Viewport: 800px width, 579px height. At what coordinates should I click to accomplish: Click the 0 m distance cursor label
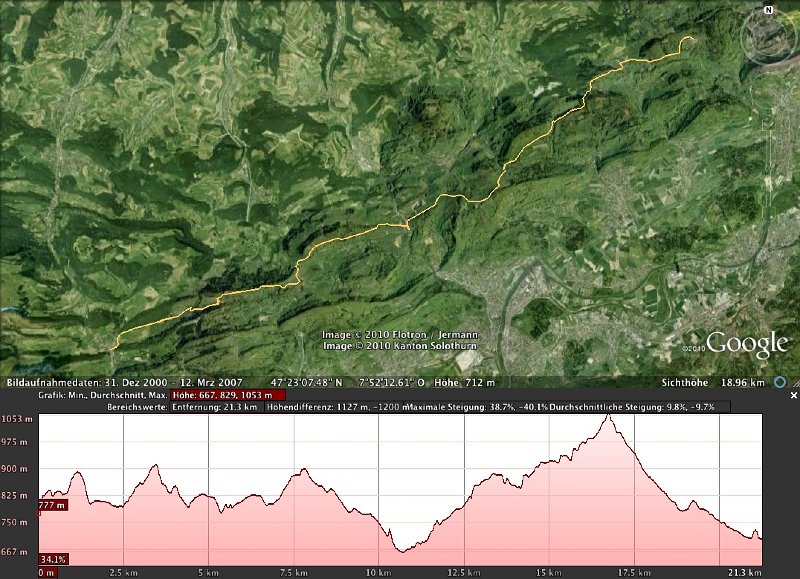47,573
